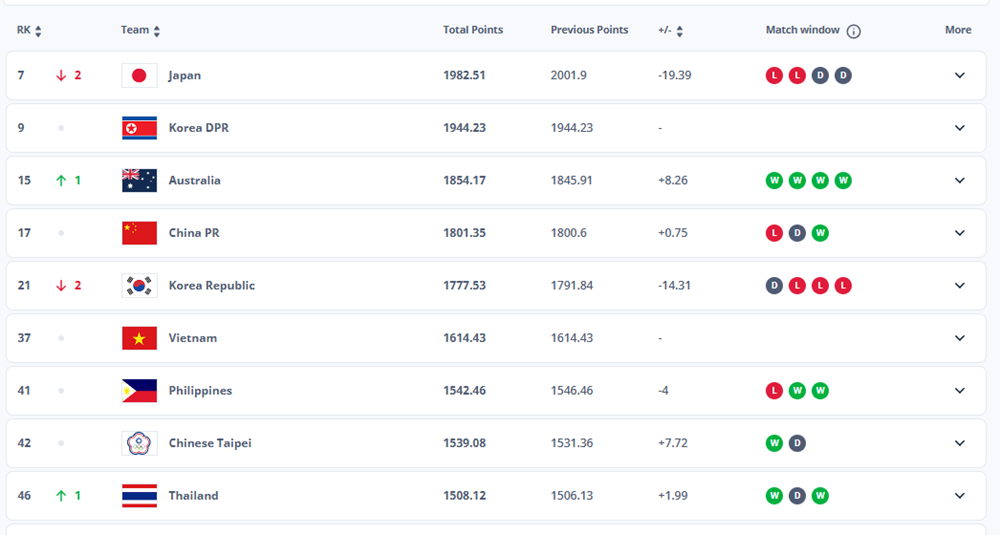Click the Philippines flag icon
Screen dimensions: 1000x535
click(139, 391)
